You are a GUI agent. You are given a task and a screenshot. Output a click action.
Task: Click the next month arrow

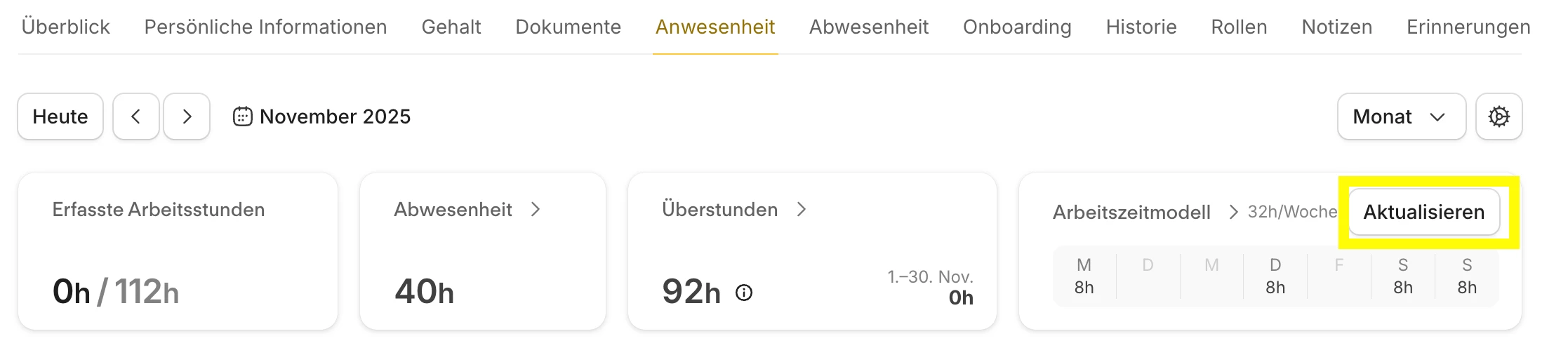(x=187, y=116)
